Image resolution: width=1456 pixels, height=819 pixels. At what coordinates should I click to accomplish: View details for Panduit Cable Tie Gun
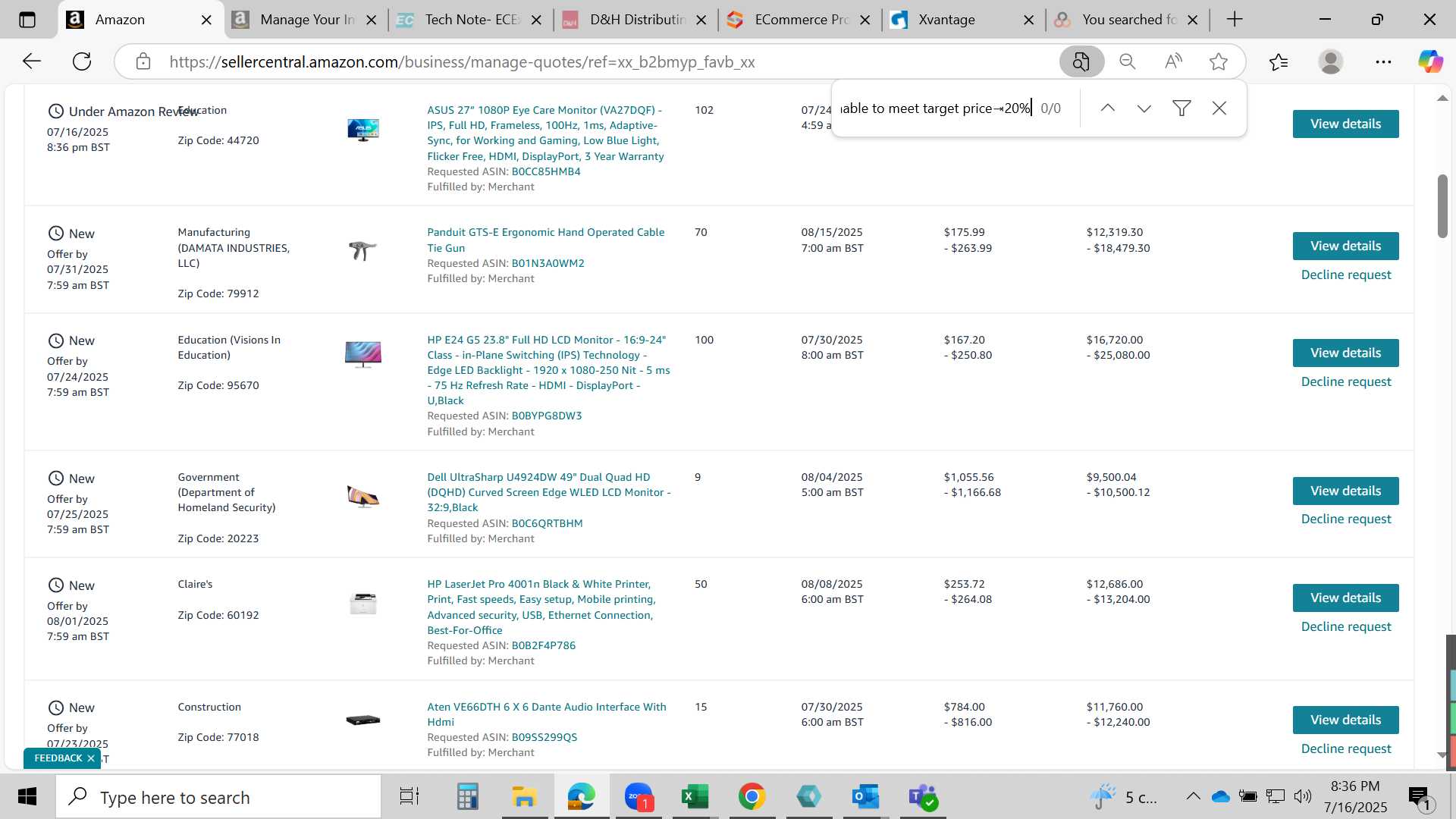tap(1345, 246)
